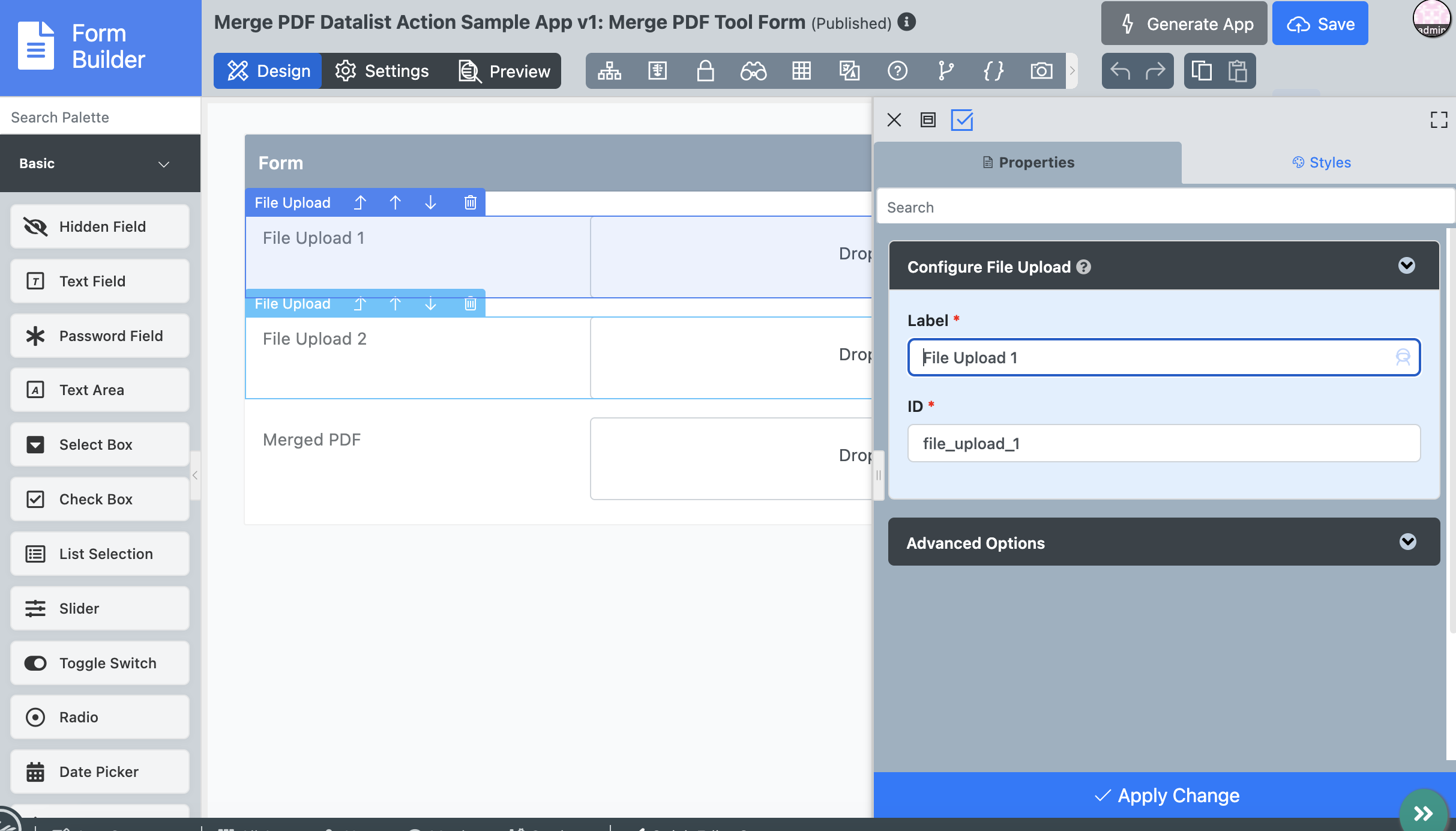The height and width of the screenshot is (831, 1456).
Task: Click the redo arrow icon
Action: [x=1155, y=71]
